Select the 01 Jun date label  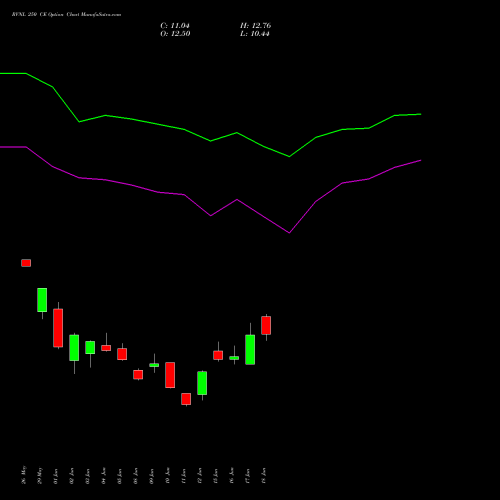pos(56,476)
